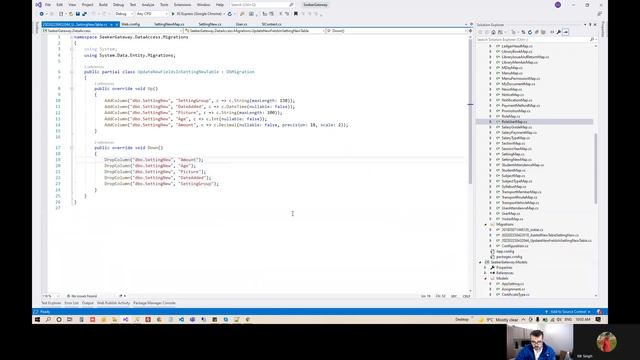Collapse the Down() method outline
Image resolution: width=640 pixels, height=360 pixels.
click(71, 148)
